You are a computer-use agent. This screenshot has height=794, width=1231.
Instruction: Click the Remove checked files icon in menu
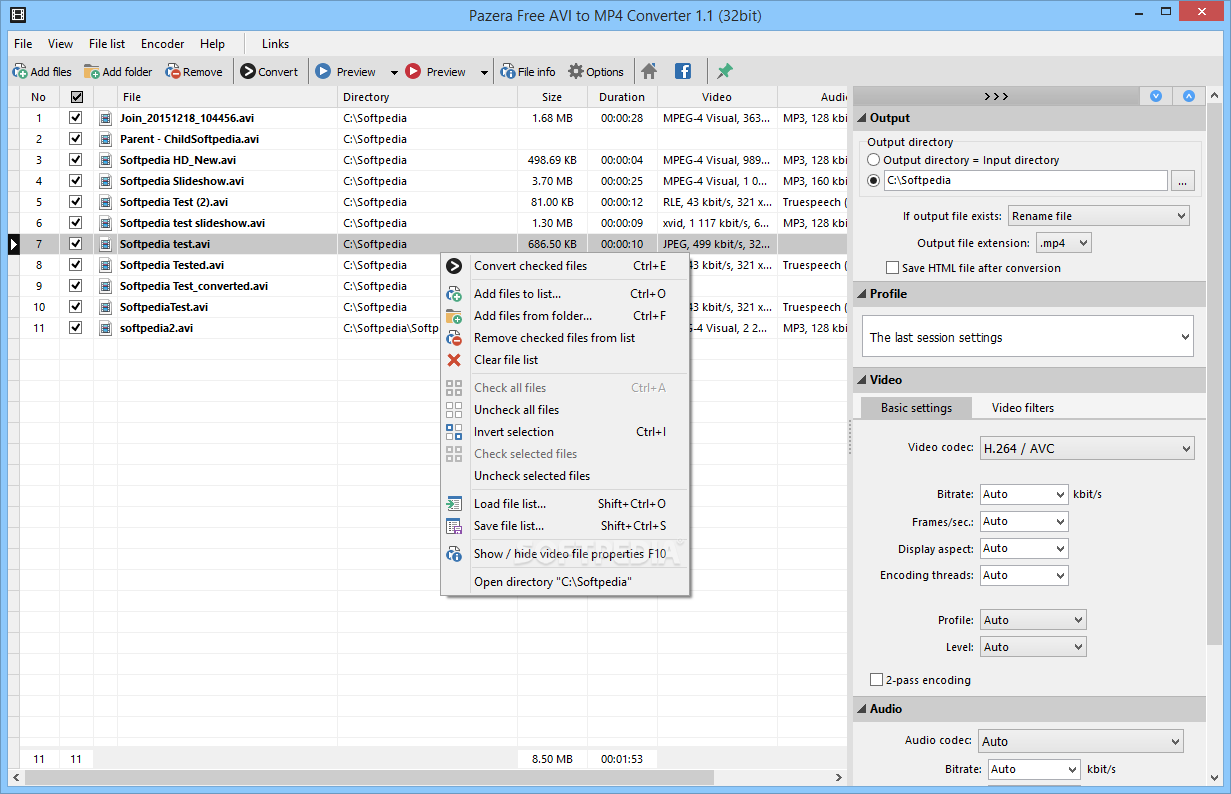click(x=454, y=338)
